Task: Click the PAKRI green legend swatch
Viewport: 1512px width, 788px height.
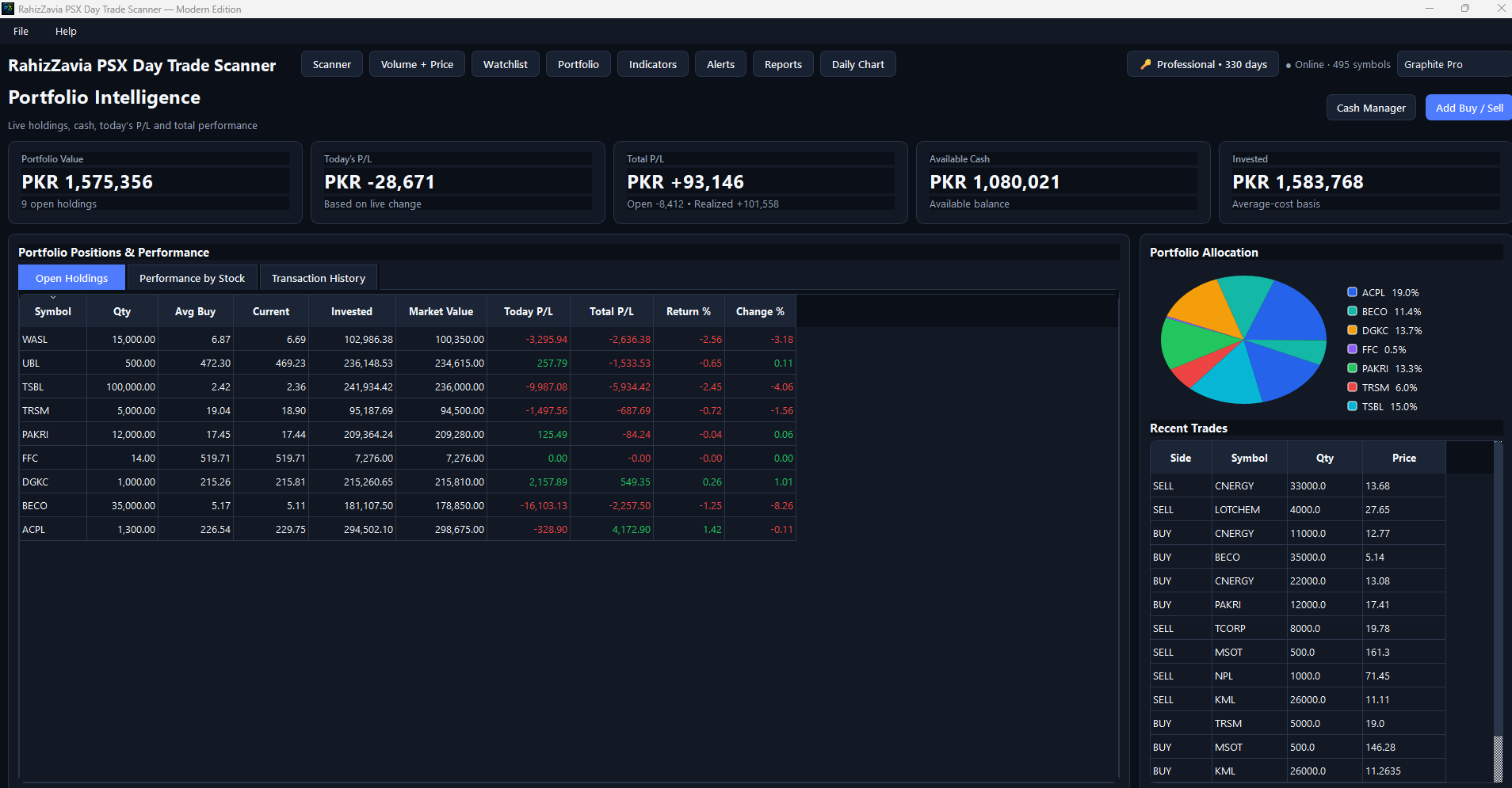Action: (1353, 368)
